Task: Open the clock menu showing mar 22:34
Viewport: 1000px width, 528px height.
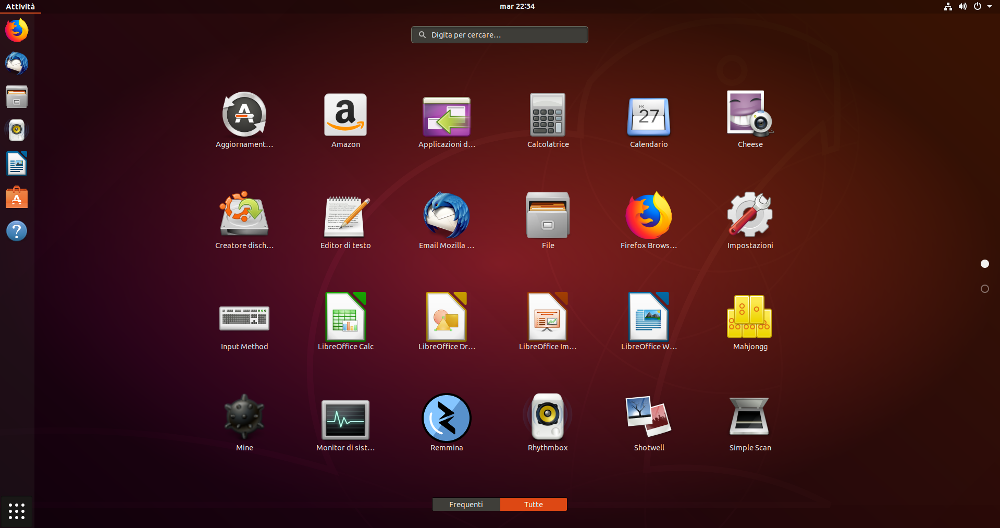Action: tap(517, 6)
